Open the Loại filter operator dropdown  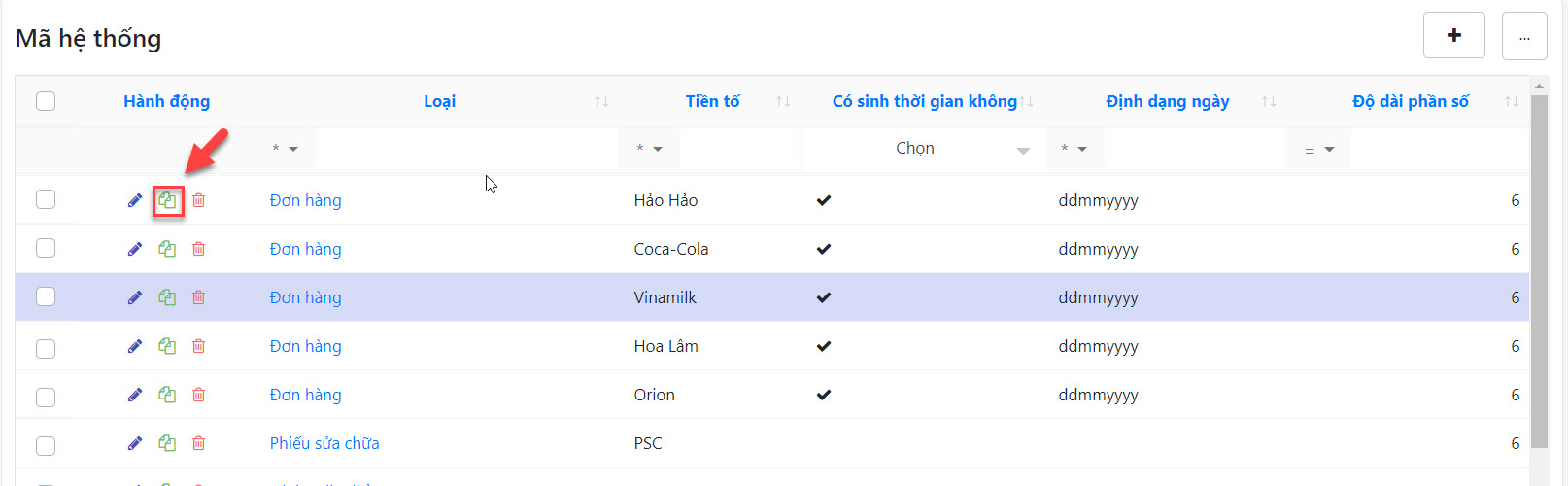click(x=285, y=149)
